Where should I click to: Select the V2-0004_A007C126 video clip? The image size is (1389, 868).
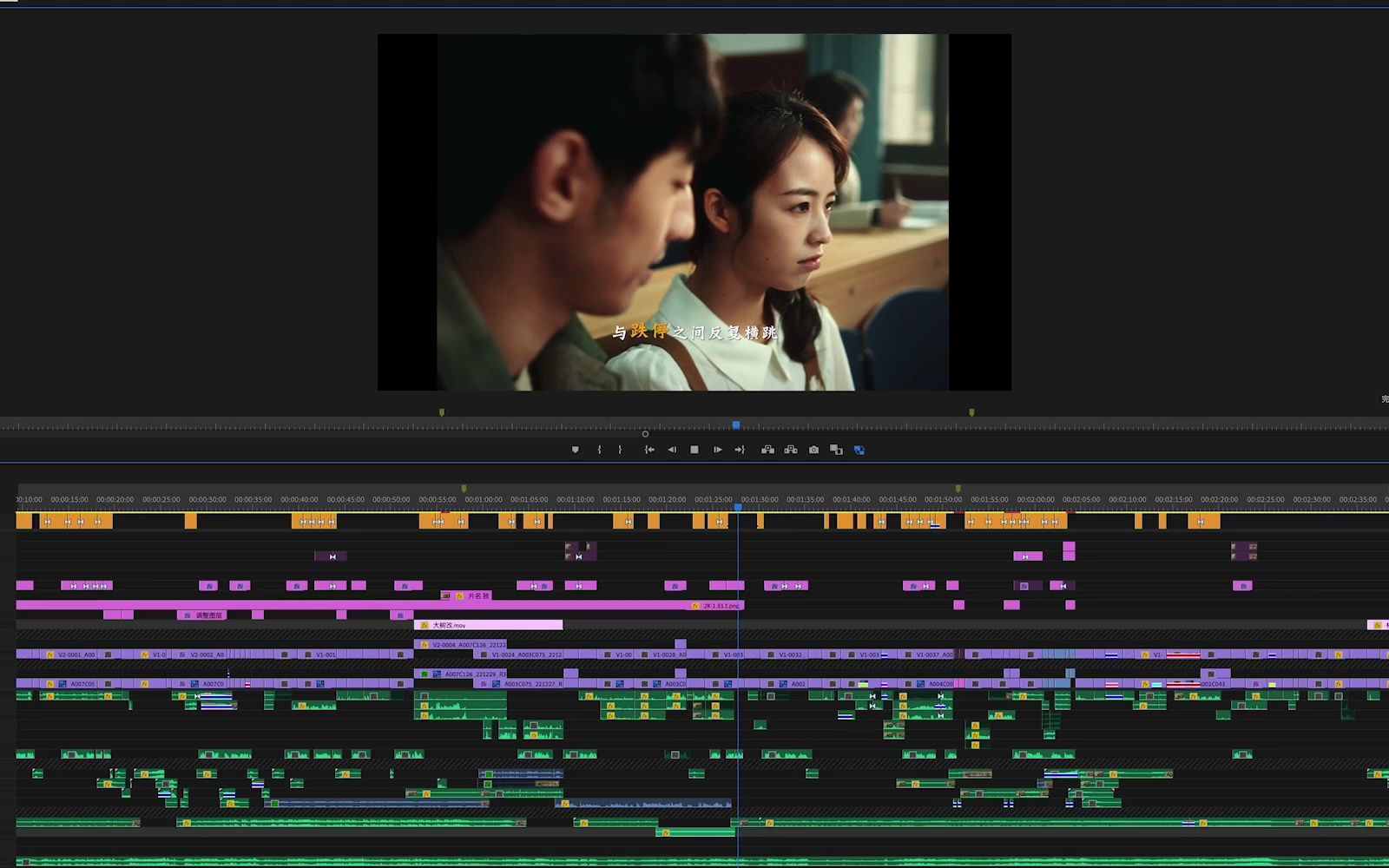[460, 645]
